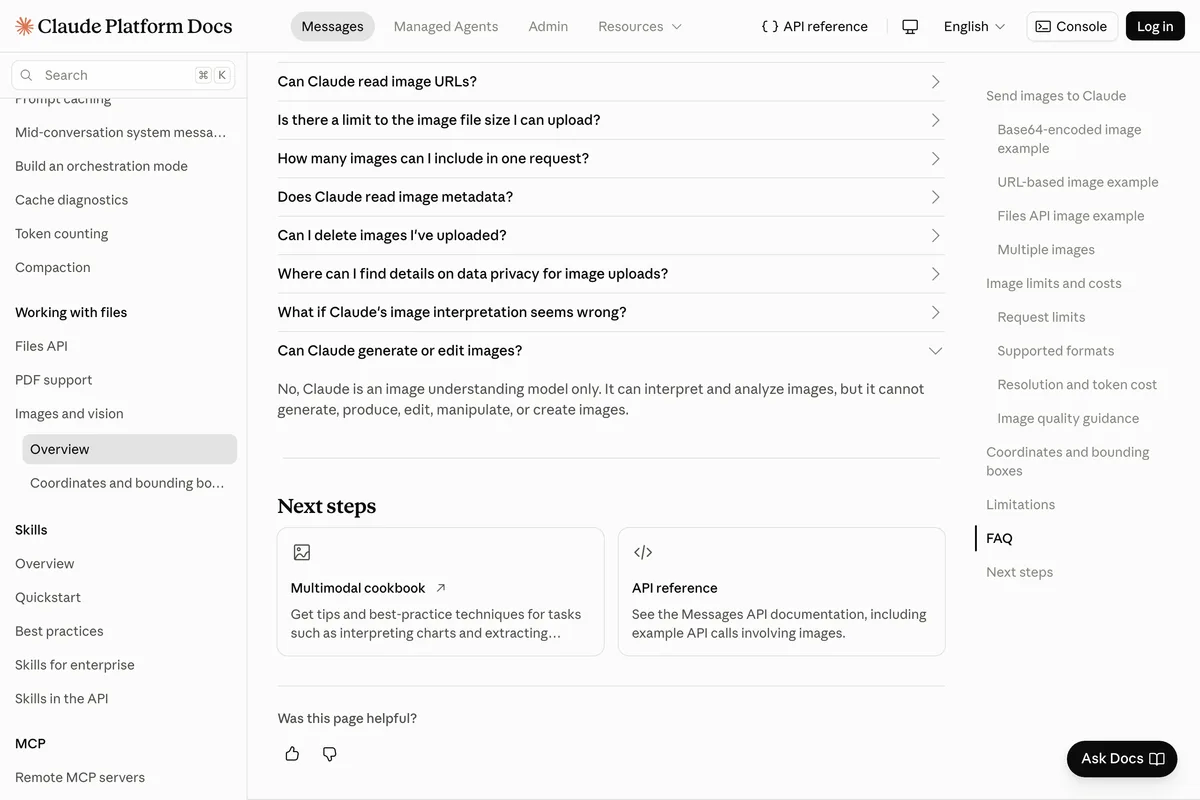Open Mid-conversation system messages sidebar page
This screenshot has width=1200, height=800.
[121, 132]
